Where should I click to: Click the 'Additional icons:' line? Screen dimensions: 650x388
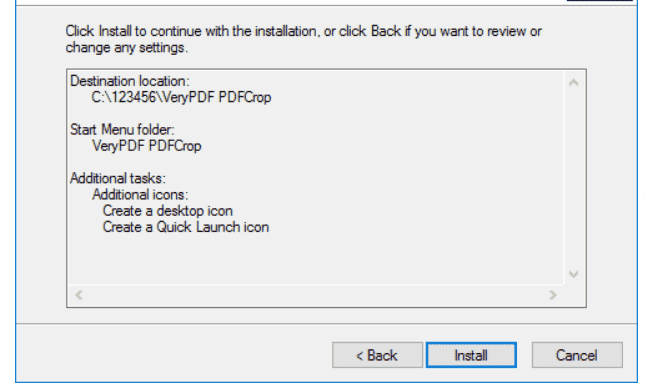tap(140, 194)
